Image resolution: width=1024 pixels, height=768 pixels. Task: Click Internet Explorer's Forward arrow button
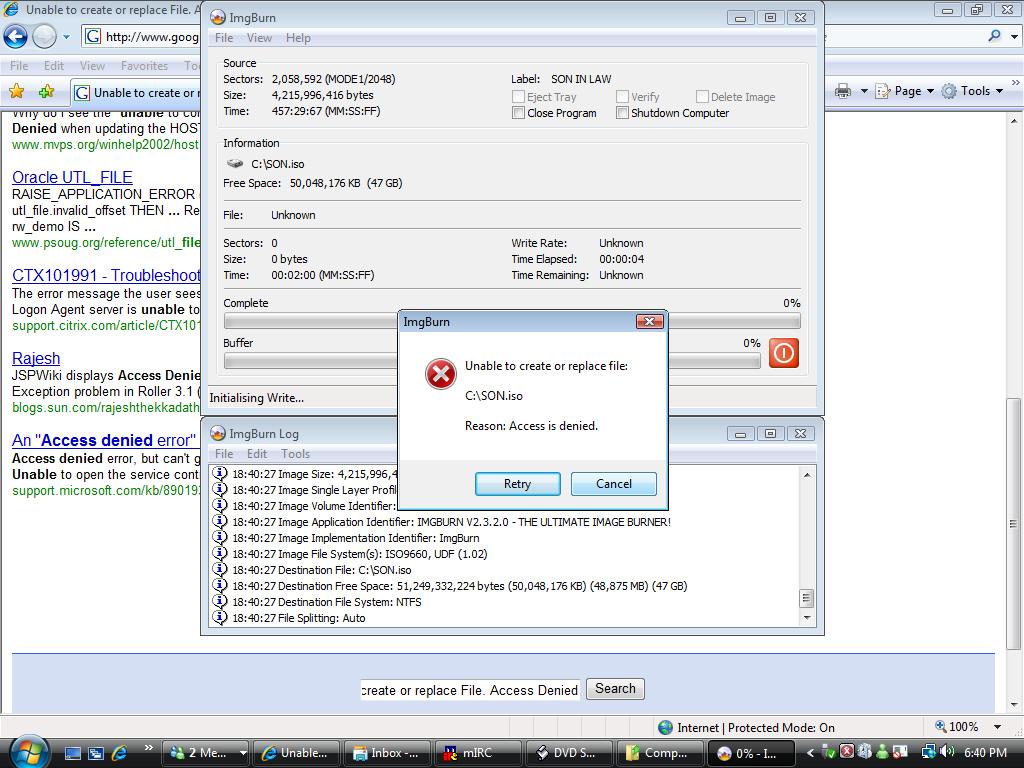click(x=44, y=37)
